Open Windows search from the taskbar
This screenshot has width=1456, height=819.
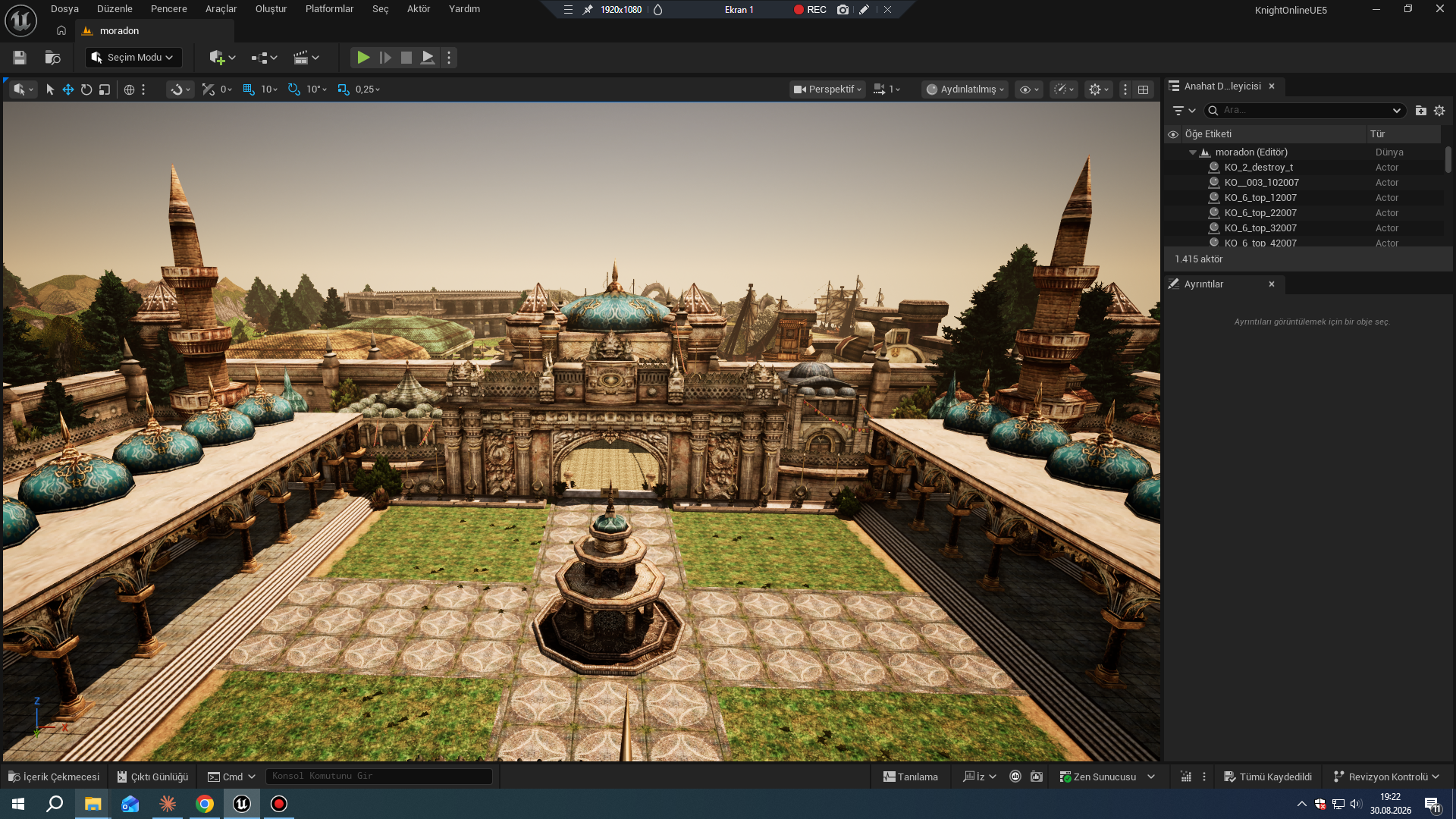click(55, 804)
